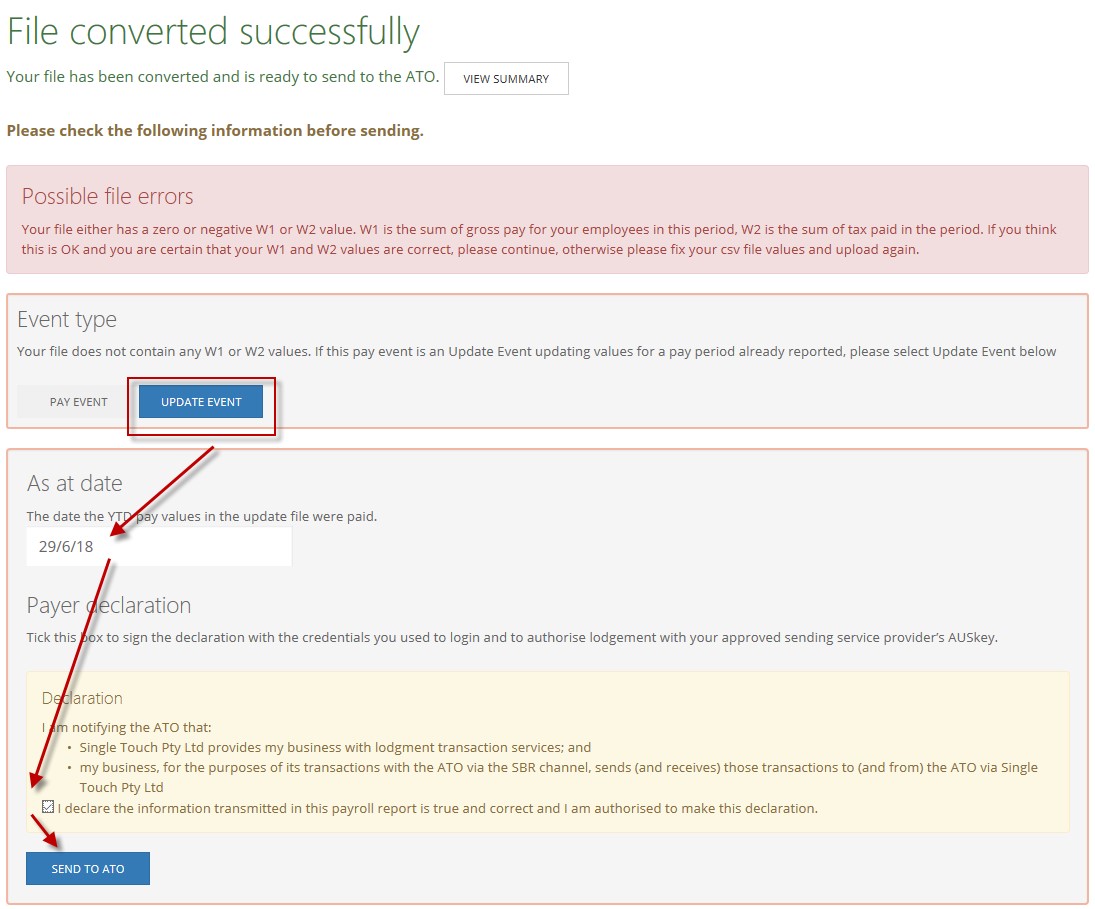Viewport: 1095px width, 909px height.
Task: Click the 'date the YTD pay values' hint text
Action: (202, 516)
